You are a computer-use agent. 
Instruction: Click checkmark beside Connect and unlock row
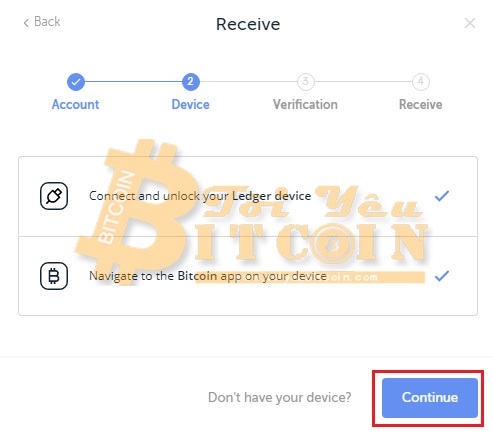tap(442, 196)
